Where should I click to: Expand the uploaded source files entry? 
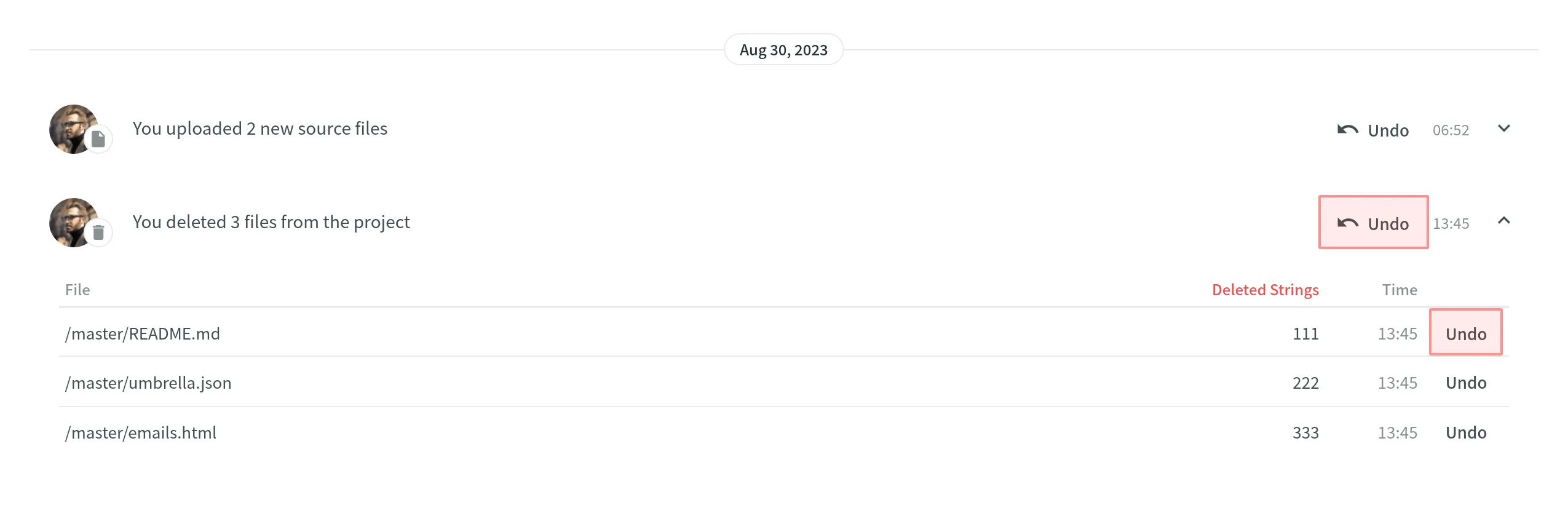point(1503,129)
